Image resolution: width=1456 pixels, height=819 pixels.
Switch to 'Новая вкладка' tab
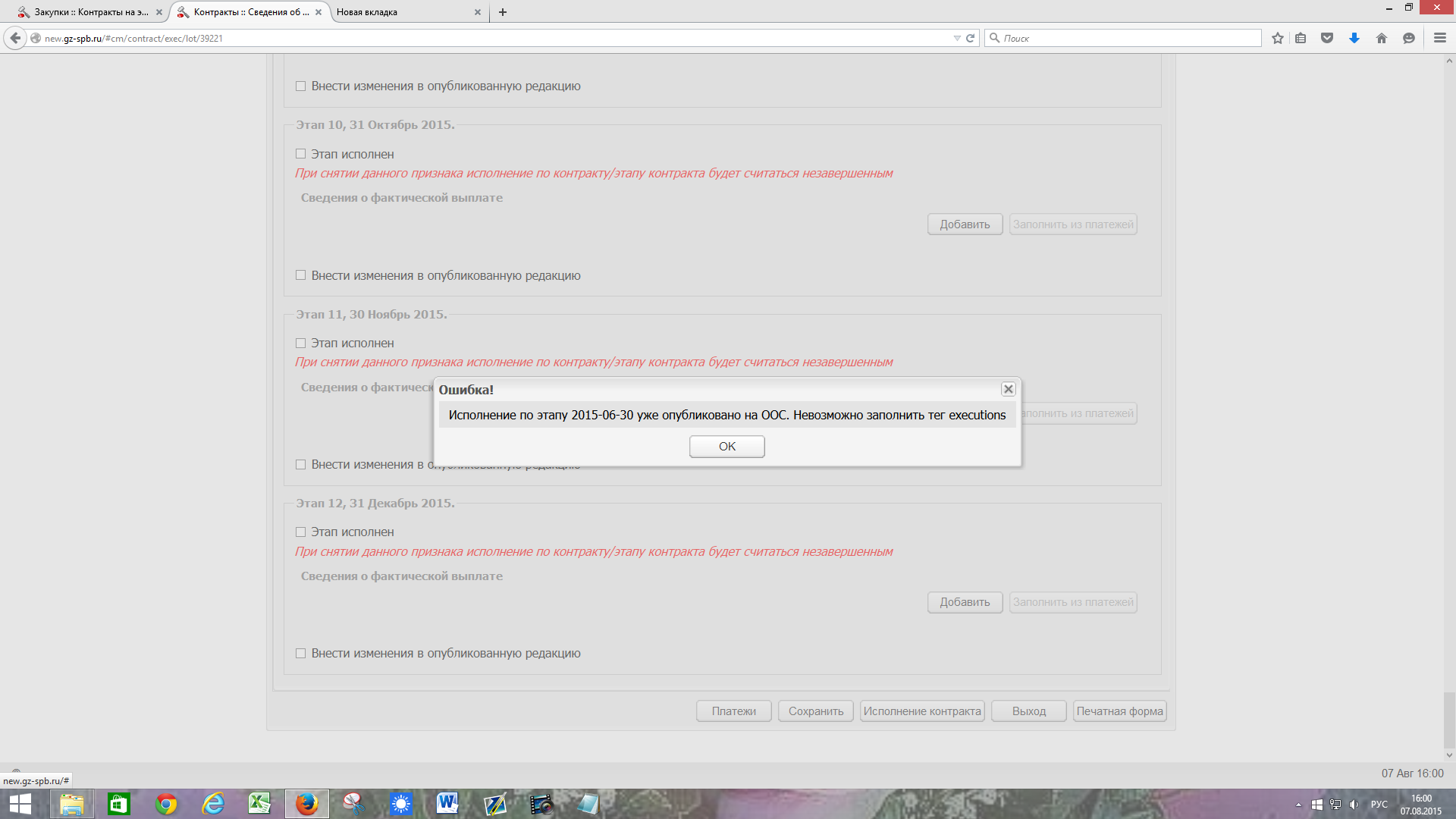tap(409, 12)
